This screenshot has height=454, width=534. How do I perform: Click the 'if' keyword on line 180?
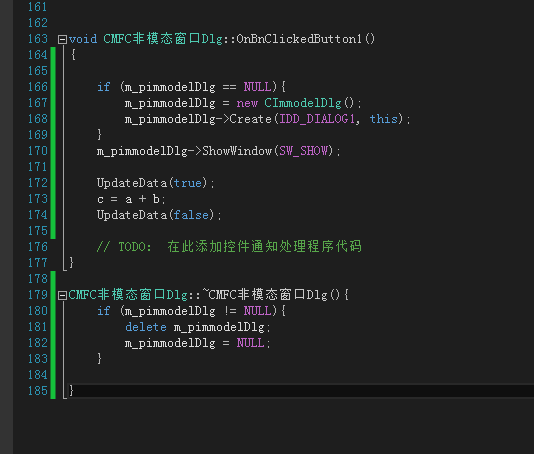104,311
